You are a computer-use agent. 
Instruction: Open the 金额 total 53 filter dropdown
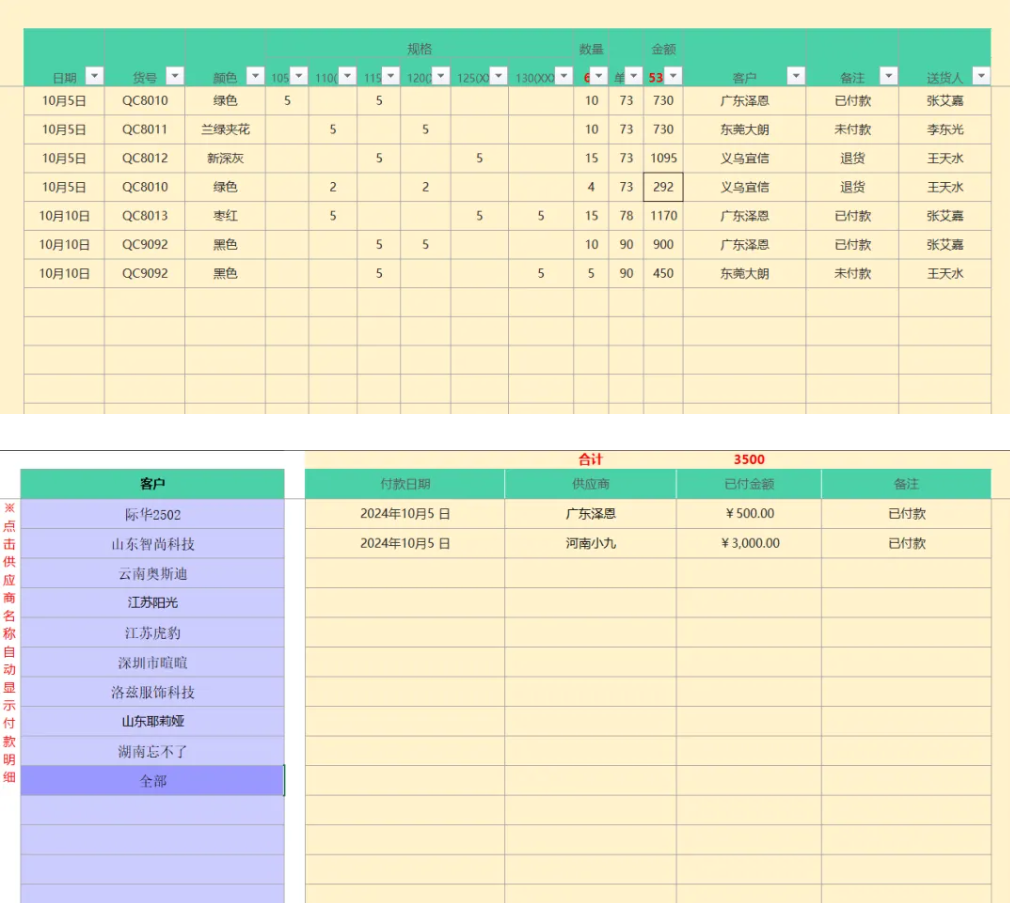point(673,76)
